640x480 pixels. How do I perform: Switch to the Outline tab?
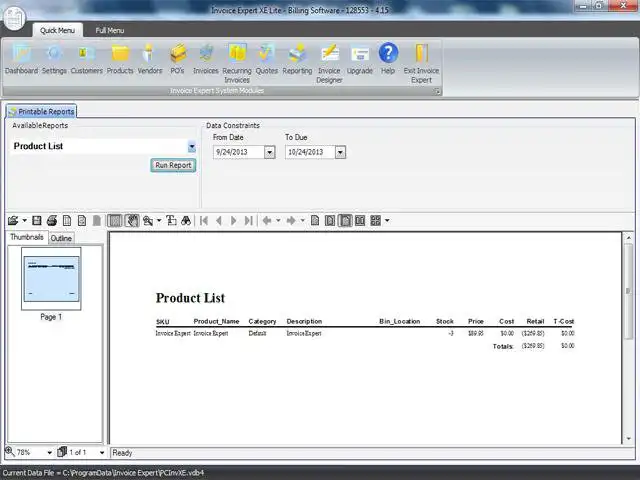(x=61, y=238)
